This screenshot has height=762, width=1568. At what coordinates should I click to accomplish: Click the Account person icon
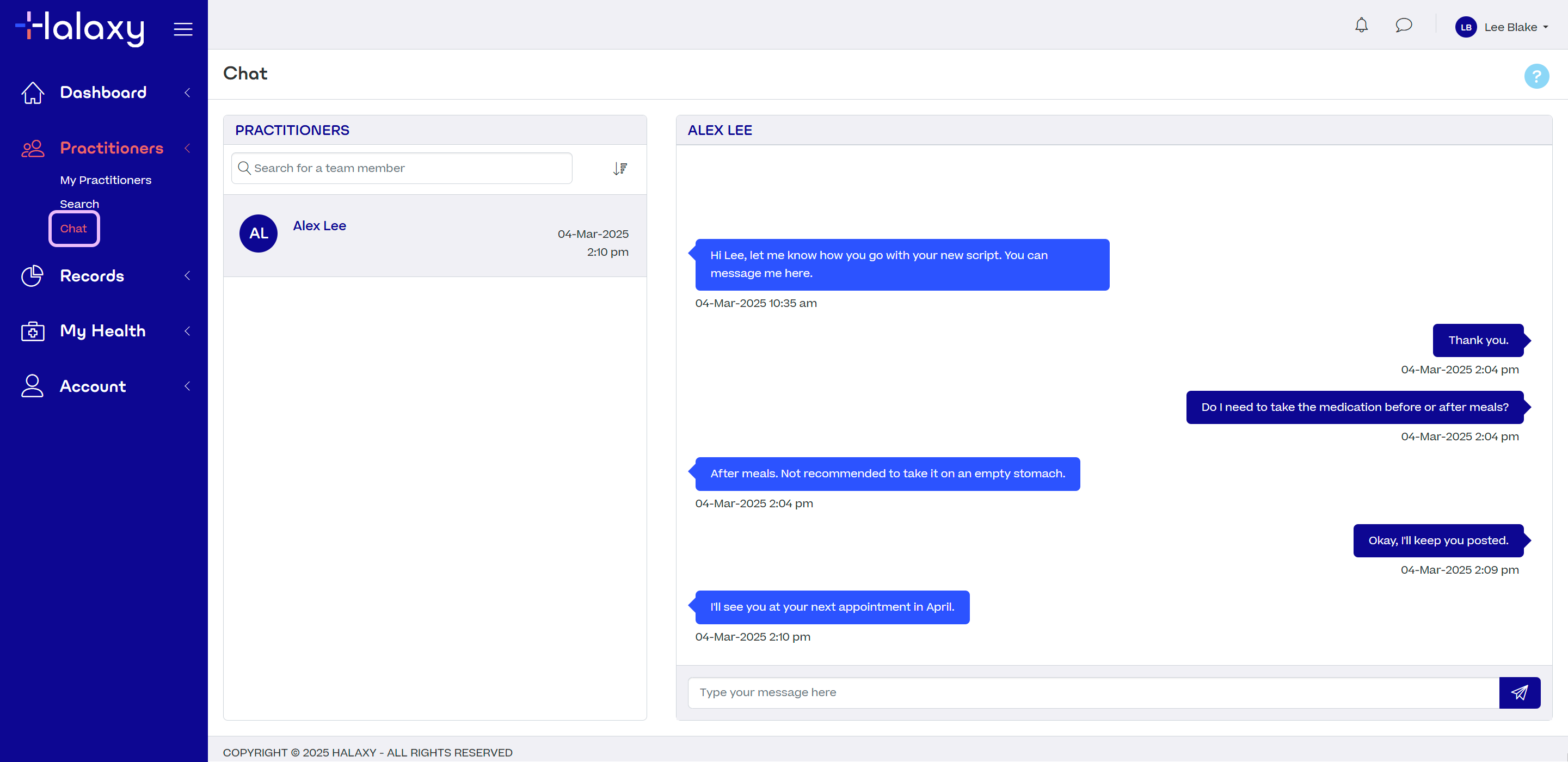tap(32, 385)
